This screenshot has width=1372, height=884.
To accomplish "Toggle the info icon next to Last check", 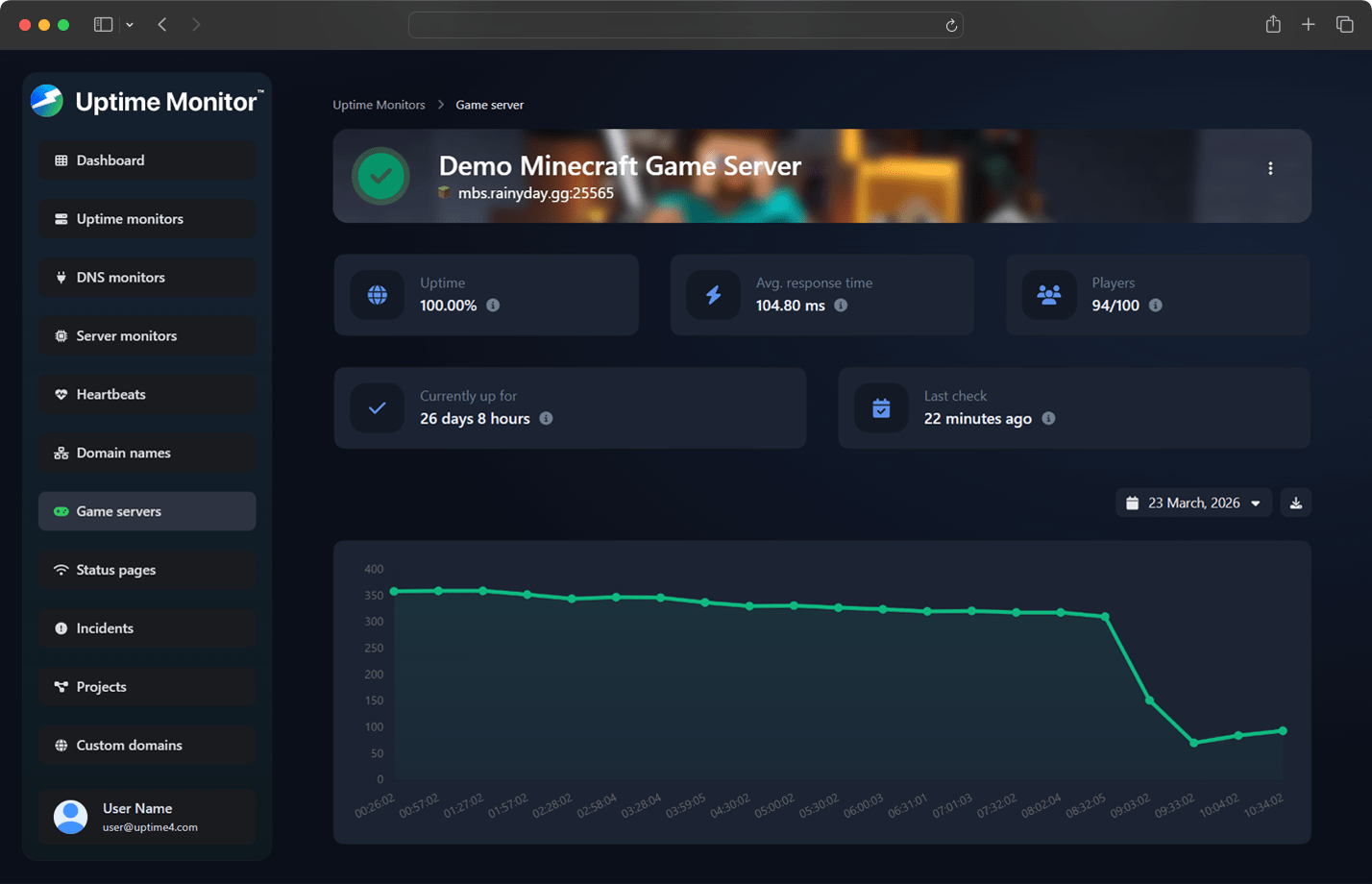I will pos(1048,419).
